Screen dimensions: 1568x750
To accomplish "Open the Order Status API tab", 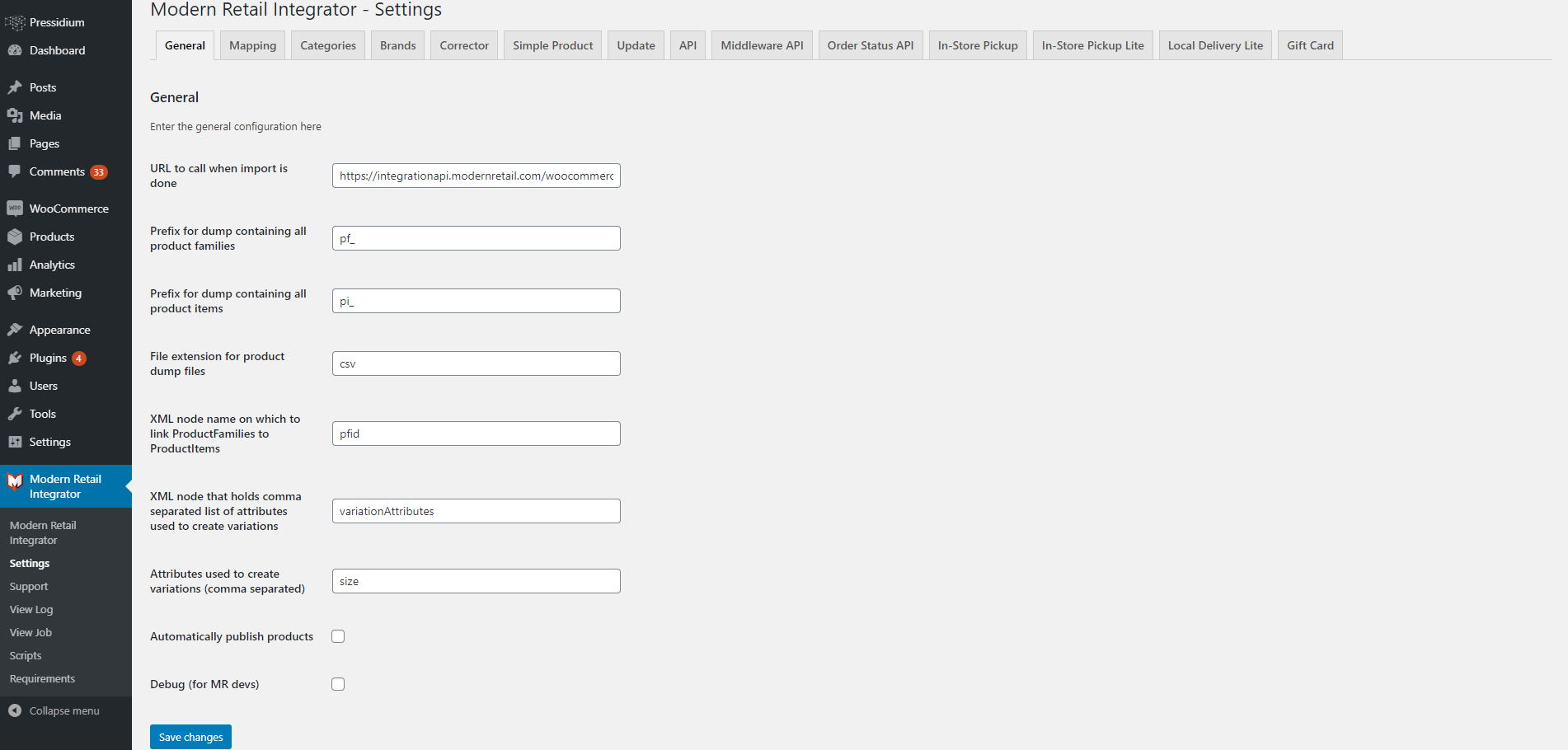I will 871,45.
